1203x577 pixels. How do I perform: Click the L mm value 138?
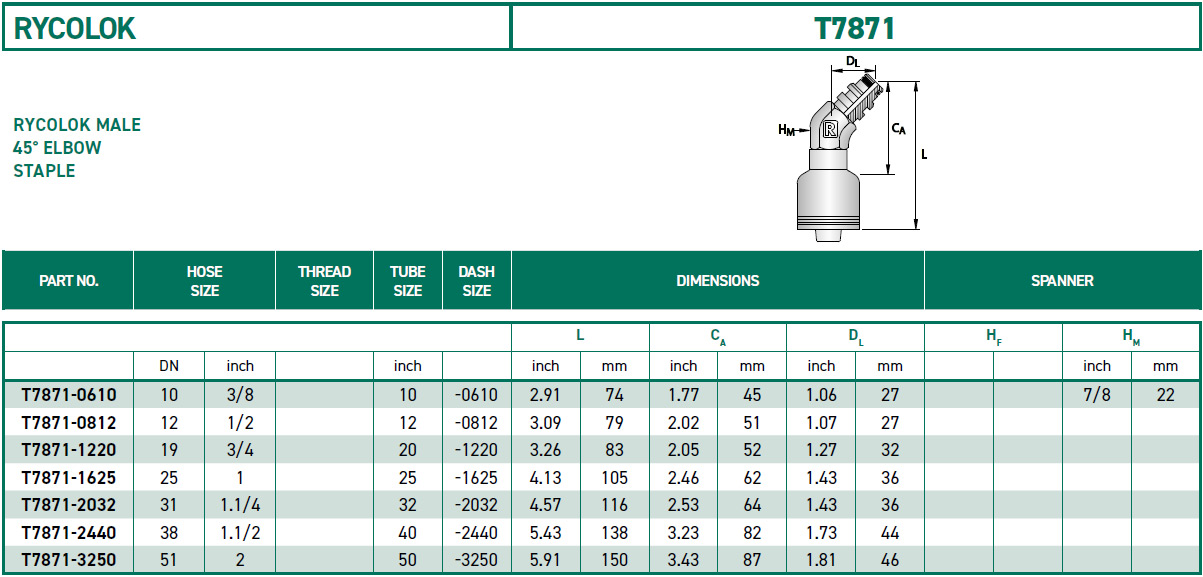614,533
